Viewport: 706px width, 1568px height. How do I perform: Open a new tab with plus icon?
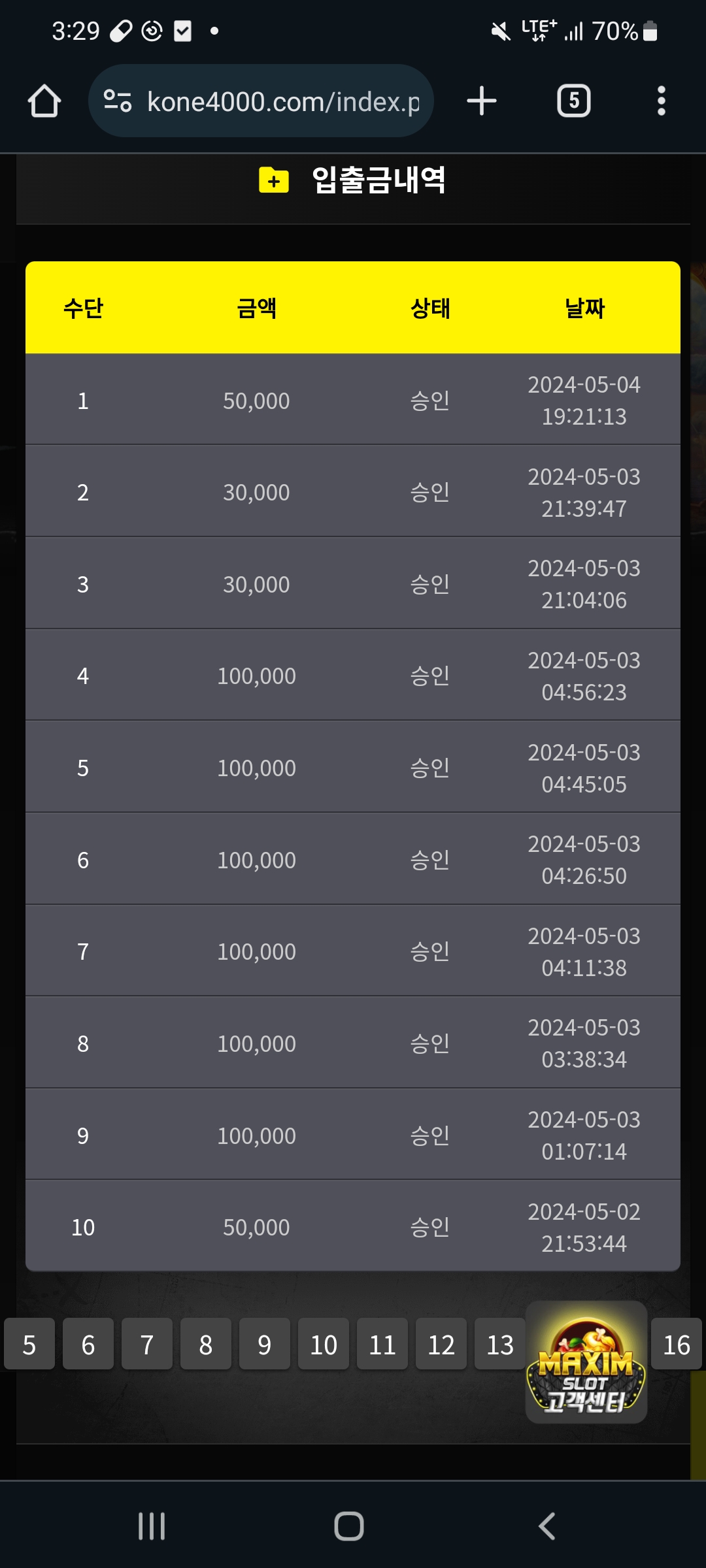[482, 101]
